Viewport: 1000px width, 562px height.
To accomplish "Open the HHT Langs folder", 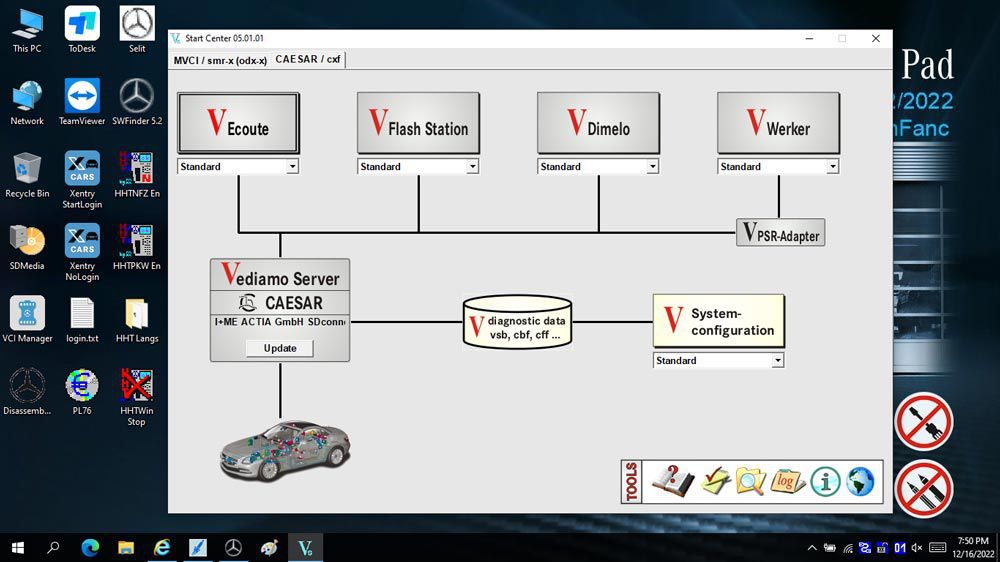I will (136, 320).
